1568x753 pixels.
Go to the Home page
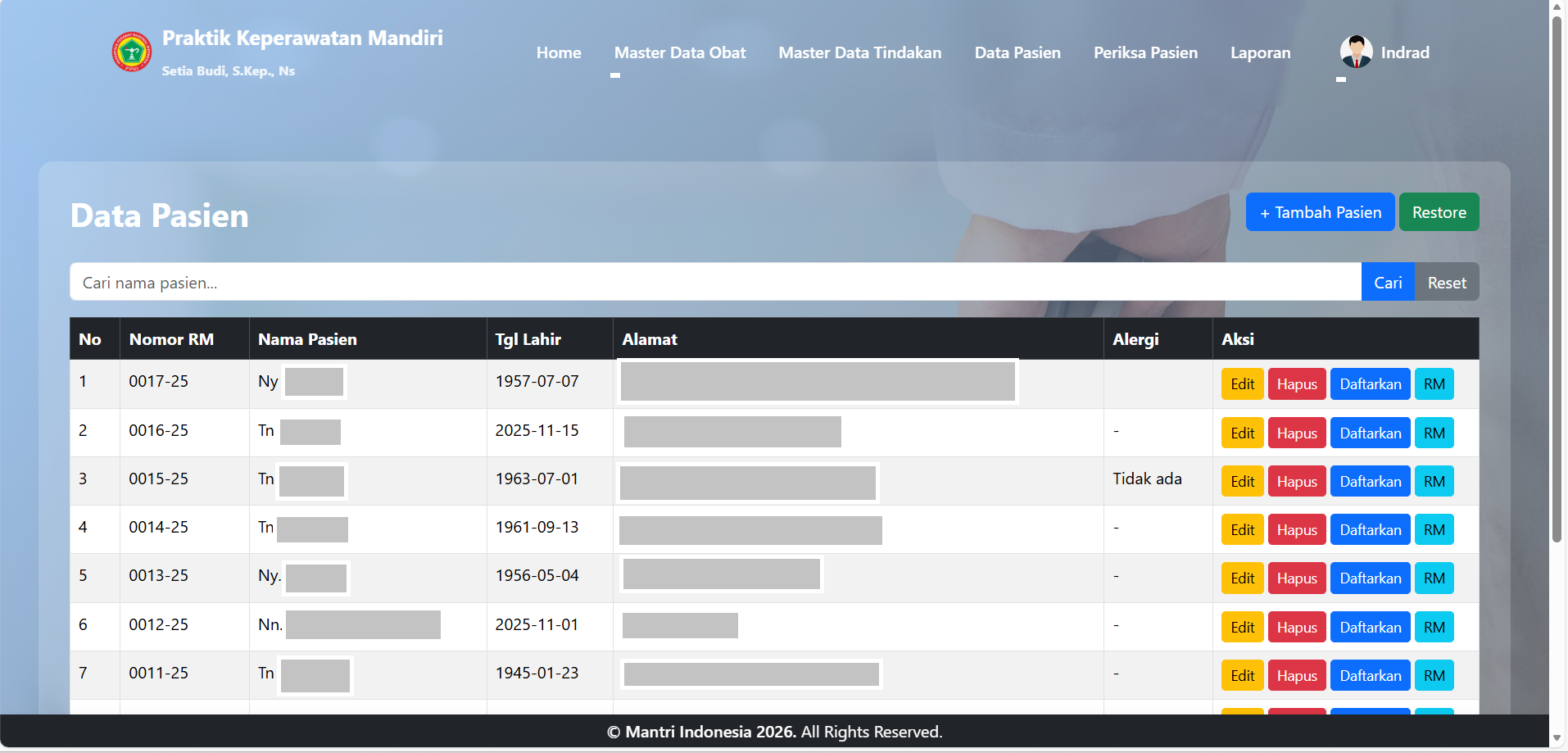pyautogui.click(x=559, y=52)
